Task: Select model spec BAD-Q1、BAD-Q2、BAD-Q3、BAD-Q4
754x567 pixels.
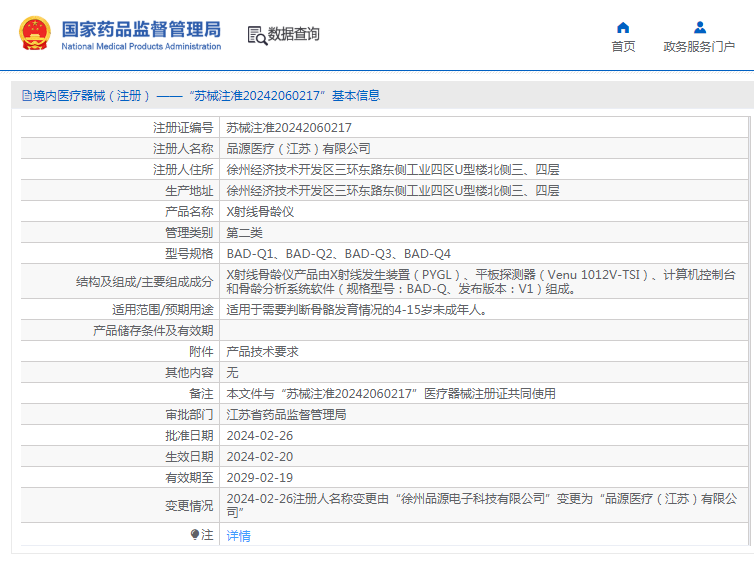Action: pyautogui.click(x=339, y=253)
